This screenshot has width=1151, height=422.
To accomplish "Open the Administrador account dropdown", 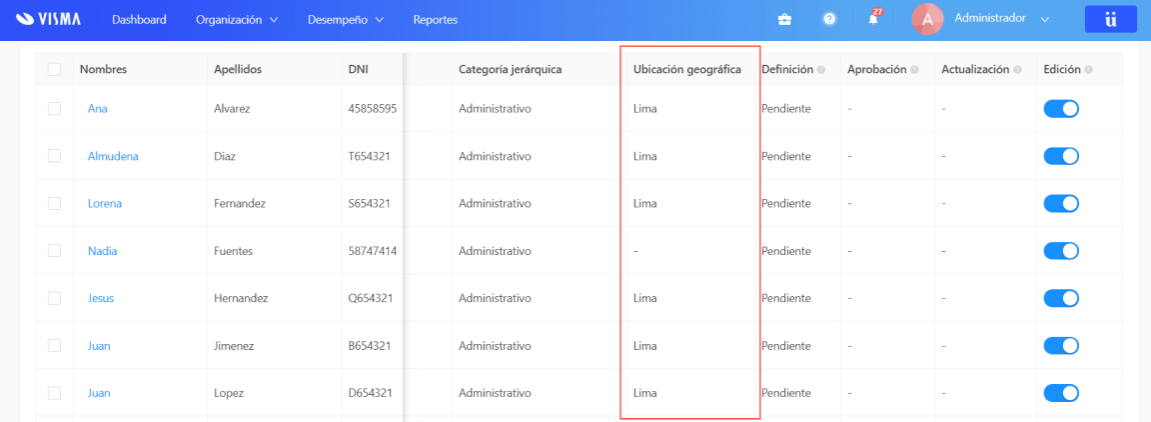I will click(1002, 18).
